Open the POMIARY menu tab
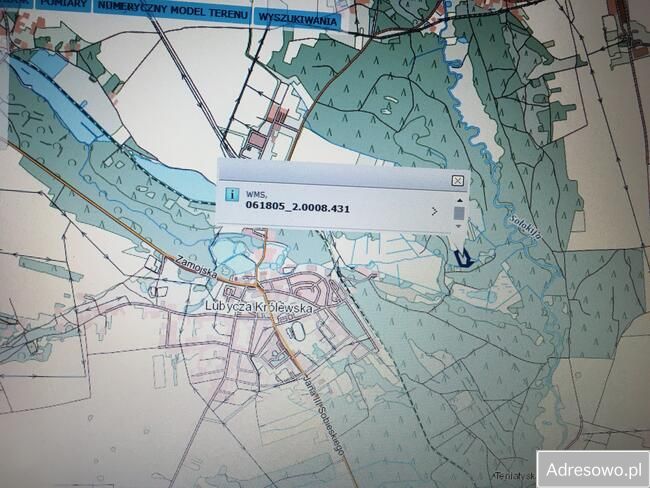This screenshot has width=650, height=488. click(x=64, y=5)
